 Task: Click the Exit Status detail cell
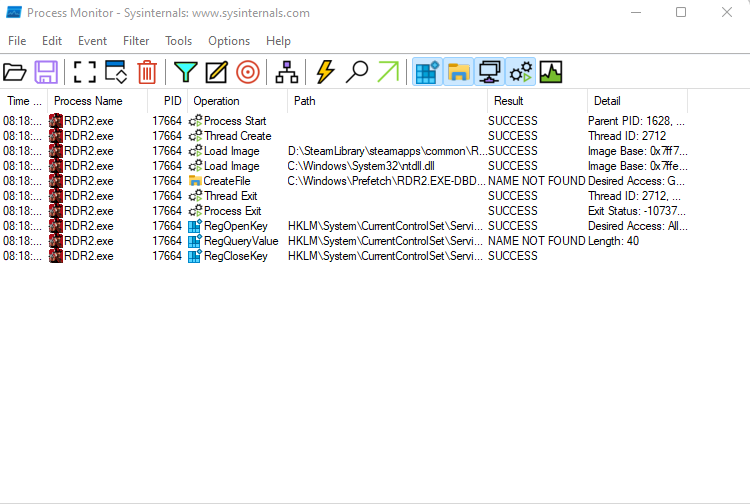pyautogui.click(x=637, y=211)
